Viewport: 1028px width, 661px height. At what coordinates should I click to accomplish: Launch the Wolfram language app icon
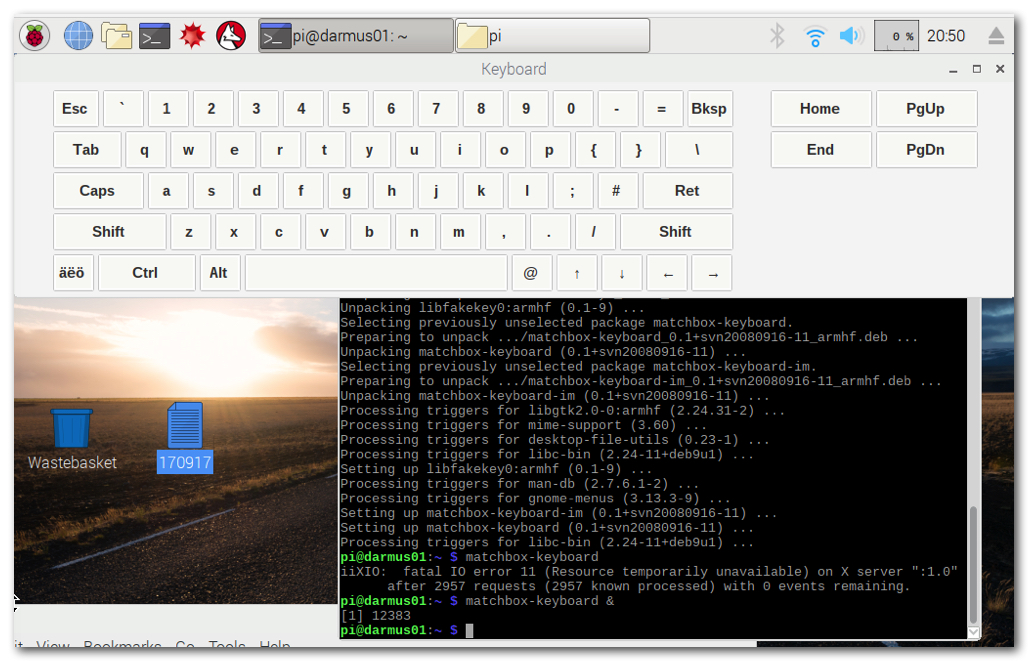pos(230,33)
